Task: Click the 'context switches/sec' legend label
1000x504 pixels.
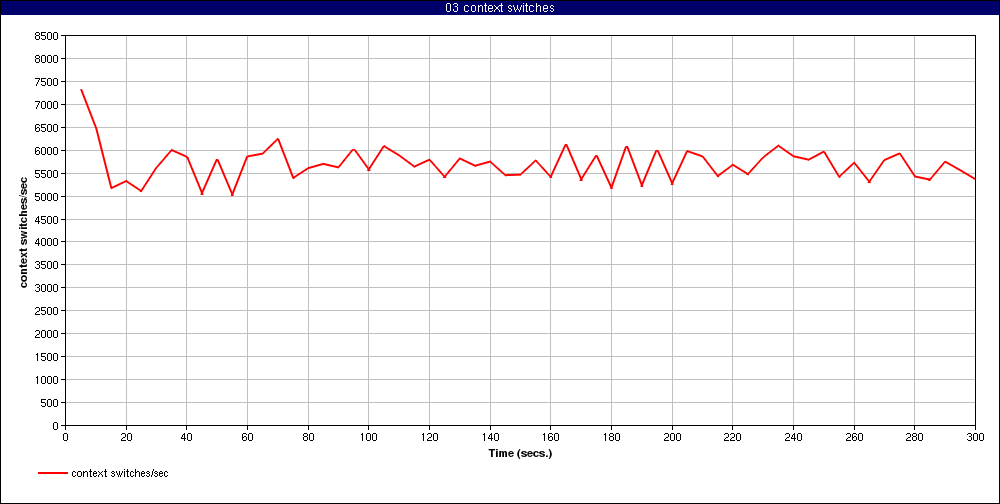Action: [120, 473]
